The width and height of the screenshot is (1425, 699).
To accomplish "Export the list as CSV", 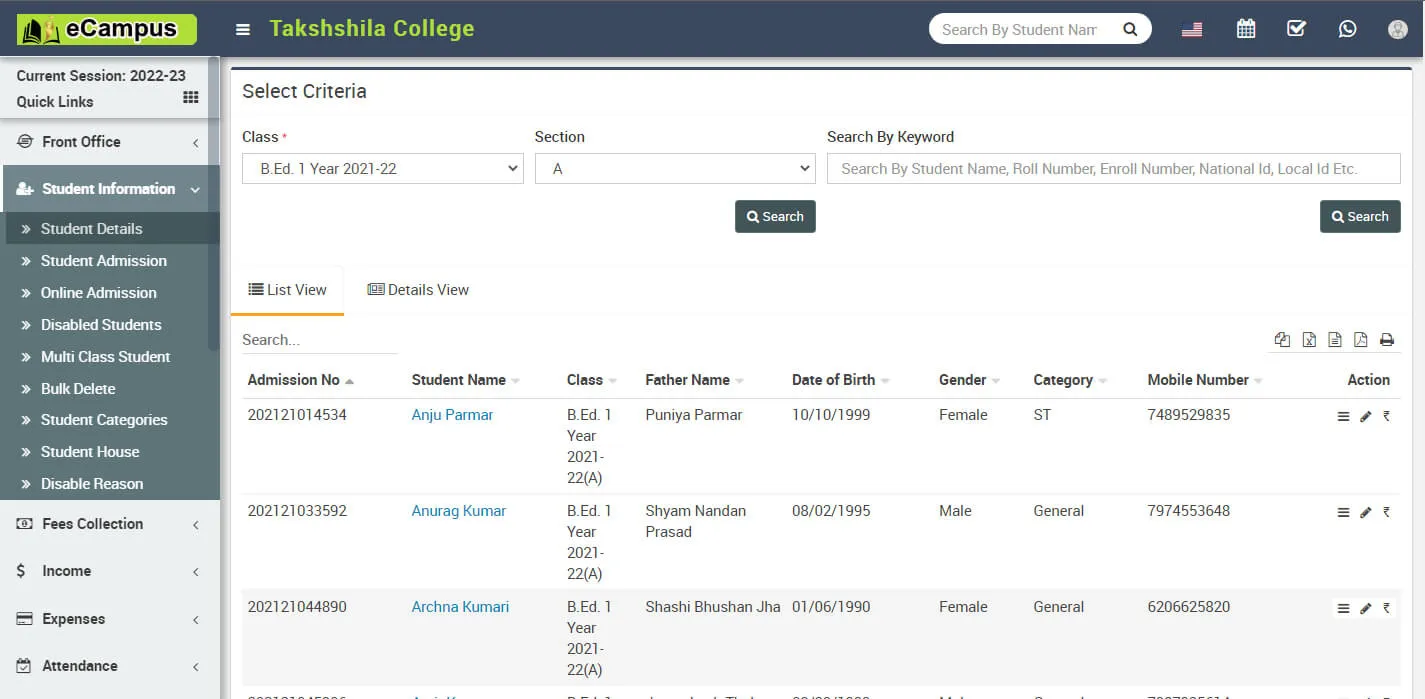I will (x=1333, y=340).
